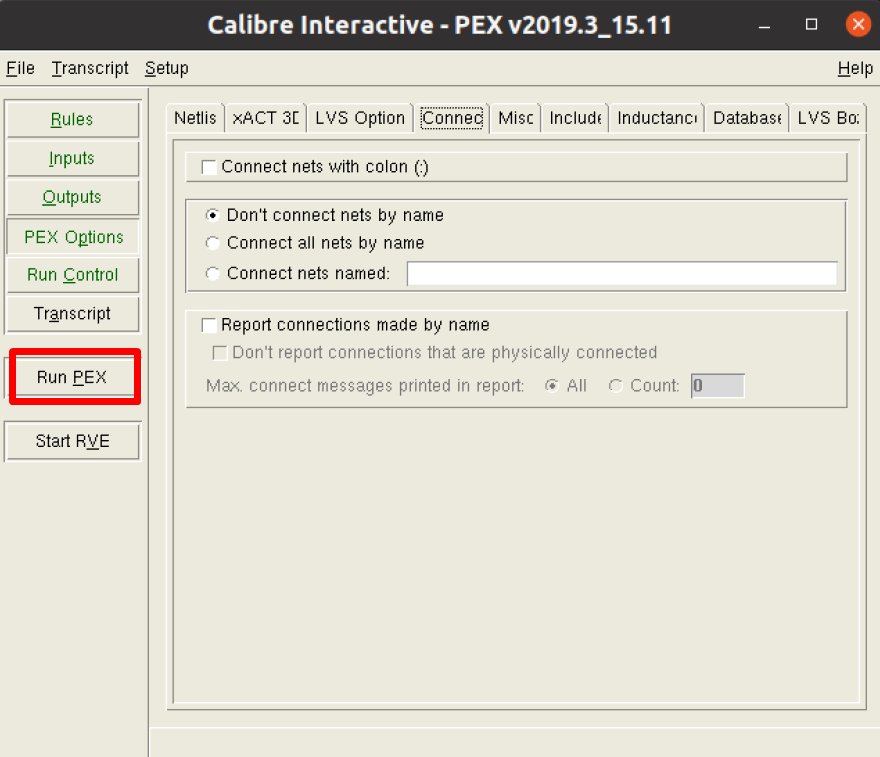Screen dimensions: 880x757
Task: Open the Inputs panel
Action: [x=72, y=158]
